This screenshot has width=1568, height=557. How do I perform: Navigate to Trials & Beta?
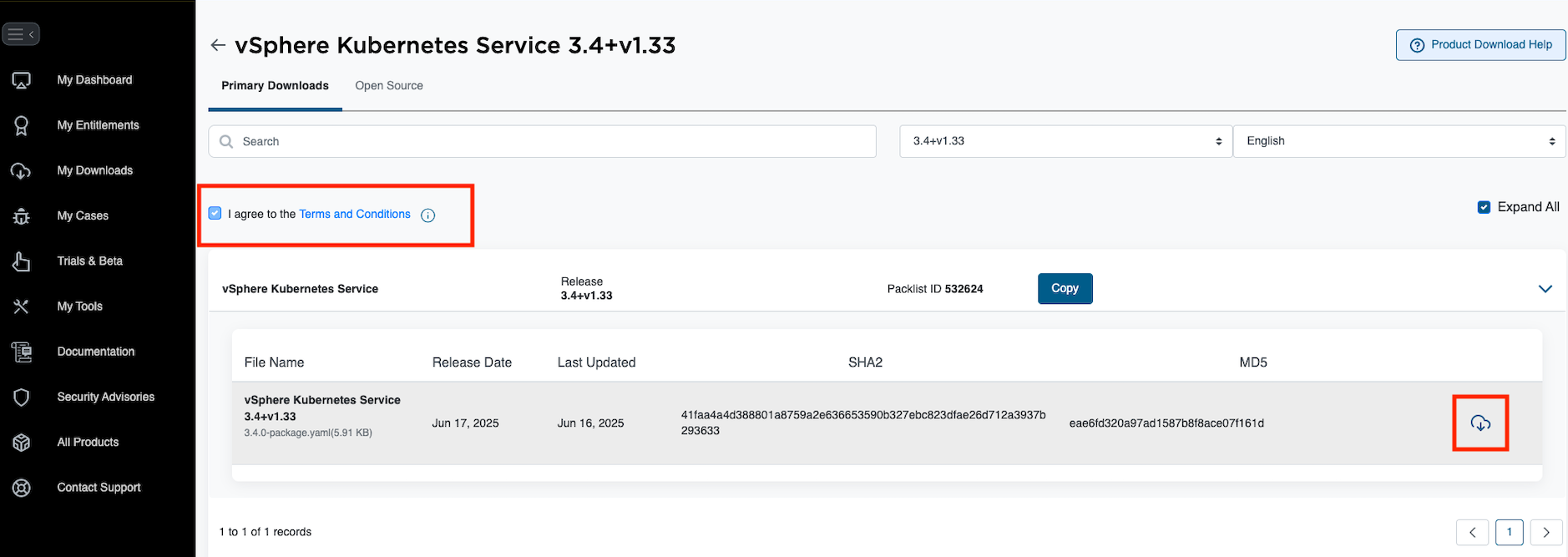[89, 261]
